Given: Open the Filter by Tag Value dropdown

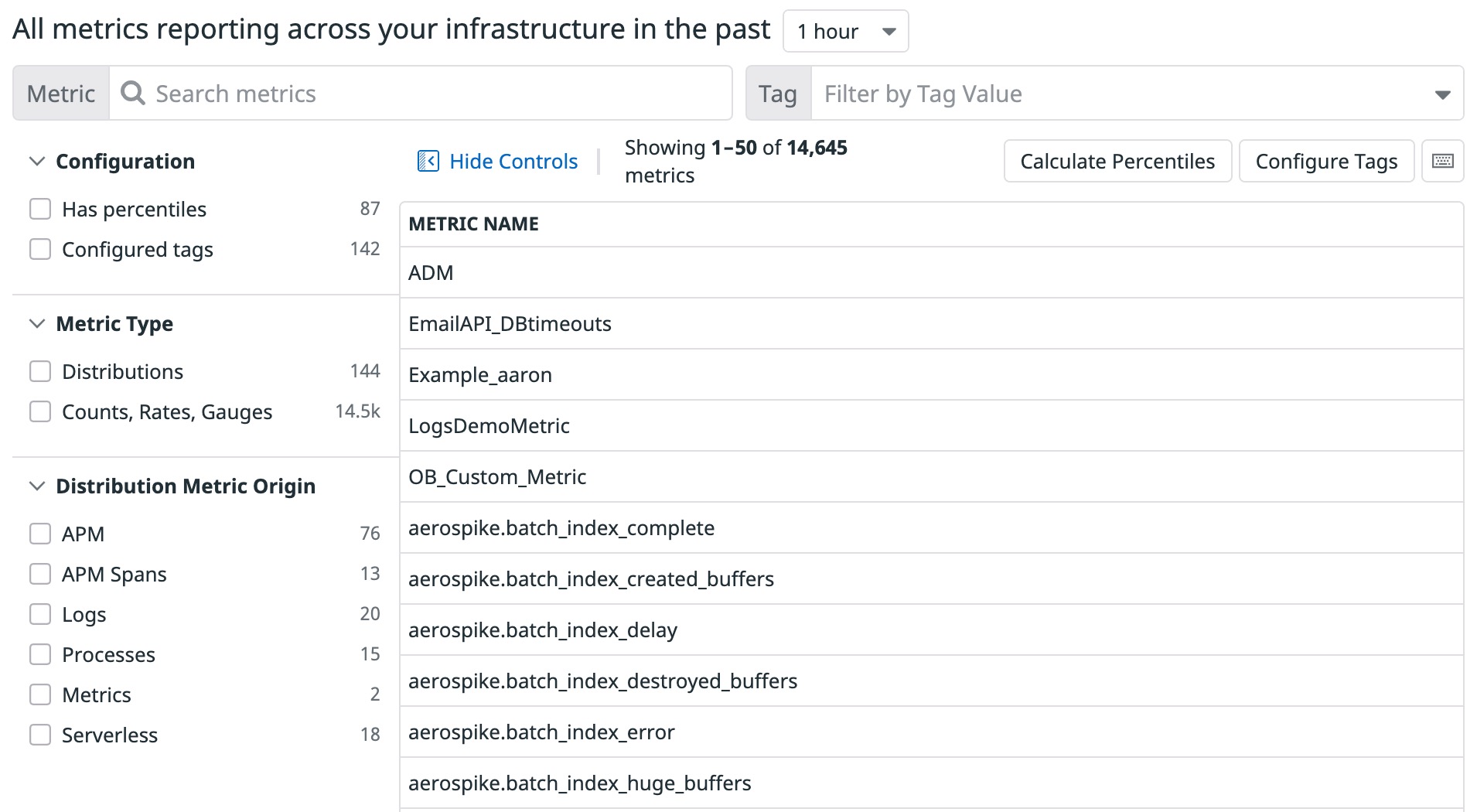Looking at the screenshot, I should tap(1137, 94).
